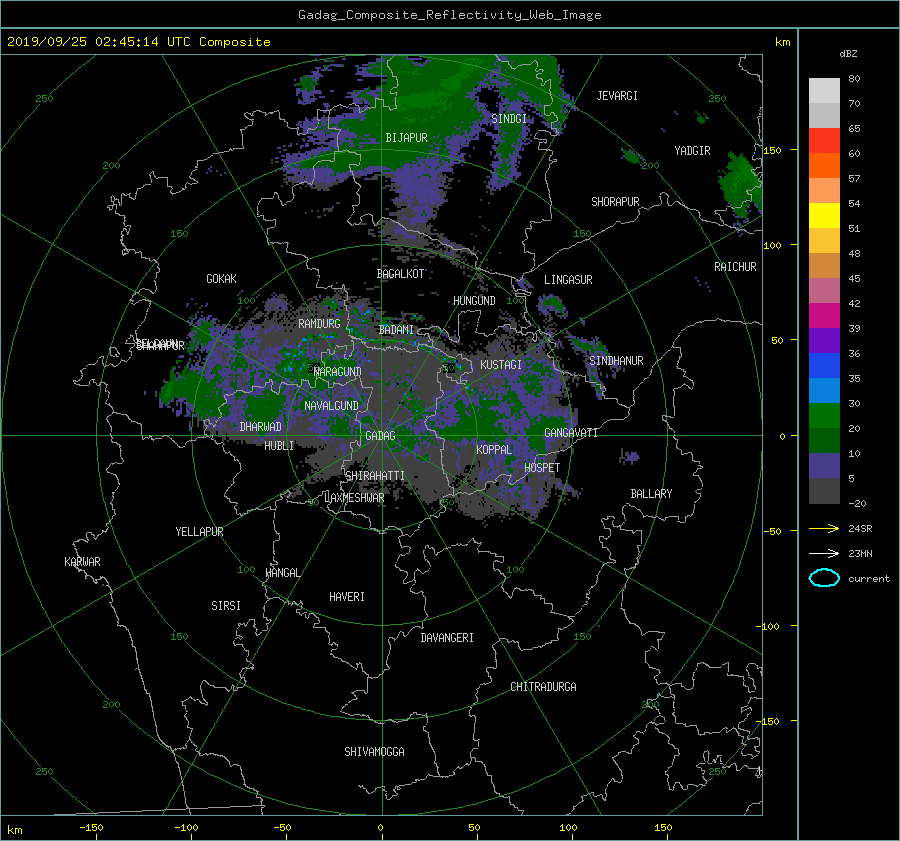Image resolution: width=900 pixels, height=841 pixels.
Task: Click the light gray 80 dBZ swatch
Action: click(824, 90)
